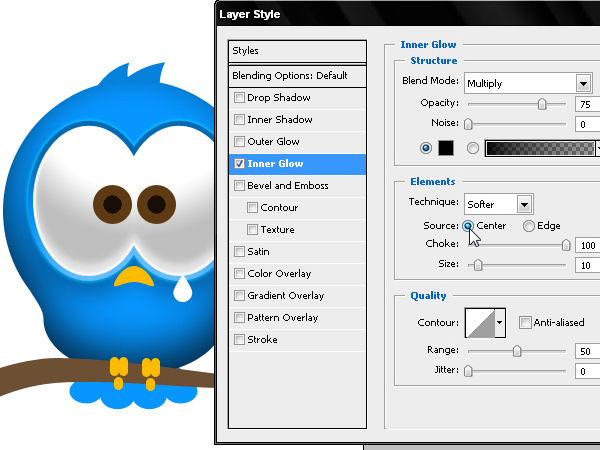This screenshot has width=600, height=450.
Task: Select the Bevel and Emboss effect row
Action: (297, 186)
